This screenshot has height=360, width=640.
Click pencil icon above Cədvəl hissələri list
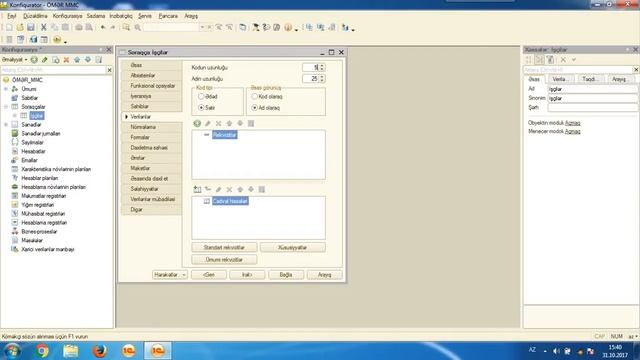(x=218, y=189)
